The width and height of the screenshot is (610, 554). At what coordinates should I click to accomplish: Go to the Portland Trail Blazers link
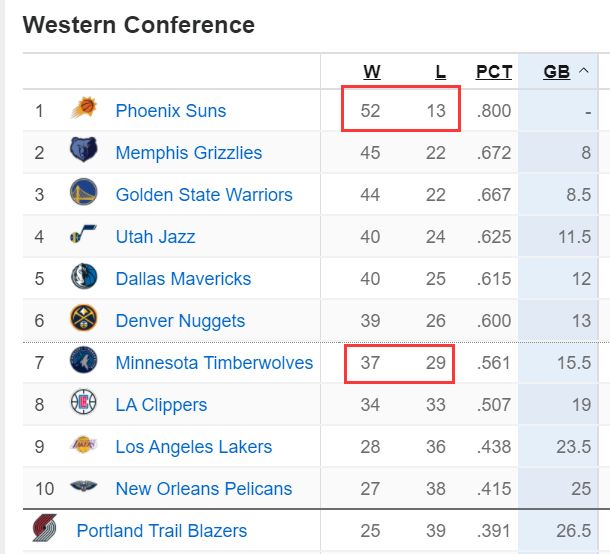(x=161, y=531)
